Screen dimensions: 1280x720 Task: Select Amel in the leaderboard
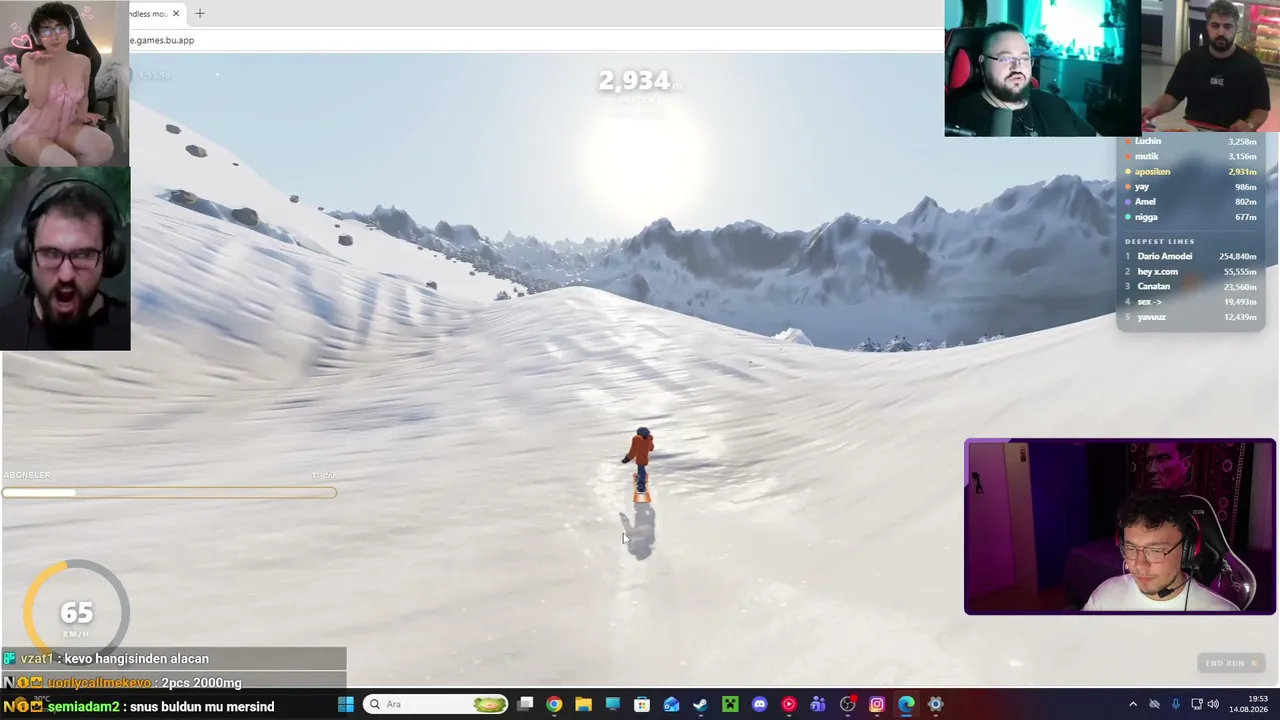(1190, 201)
